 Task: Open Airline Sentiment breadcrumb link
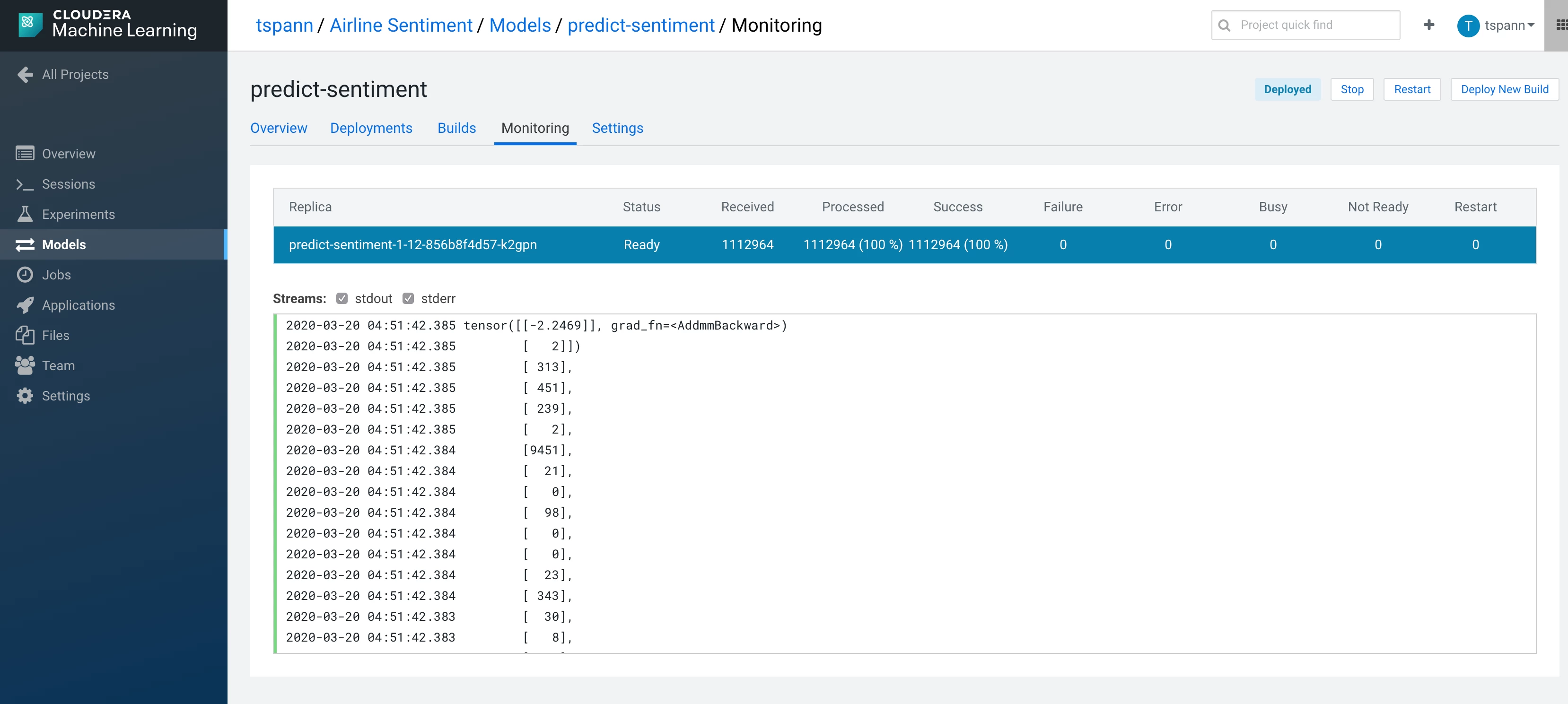click(401, 26)
